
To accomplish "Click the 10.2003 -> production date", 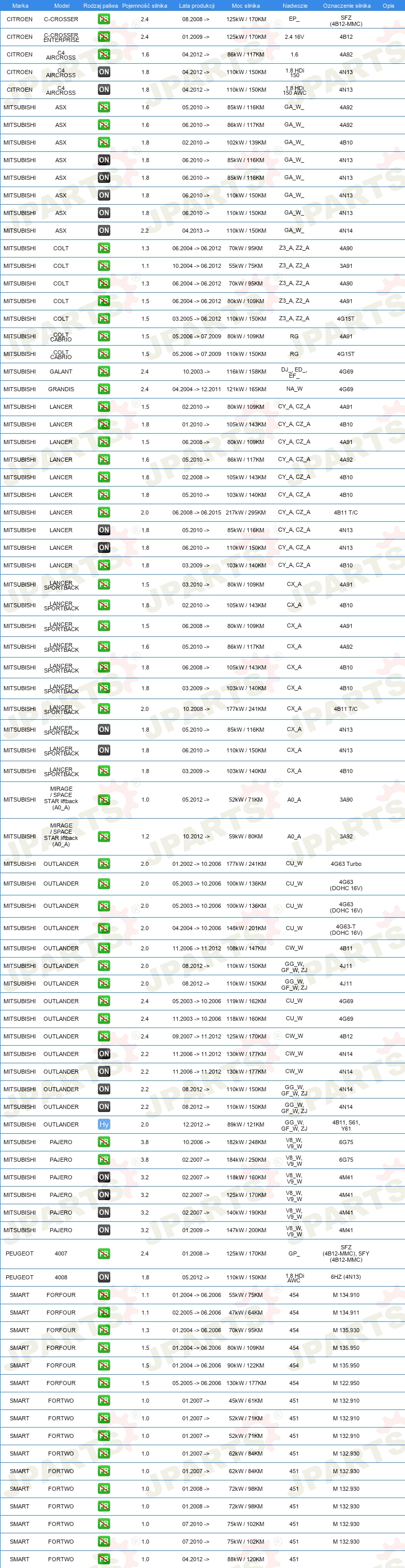I will [196, 372].
